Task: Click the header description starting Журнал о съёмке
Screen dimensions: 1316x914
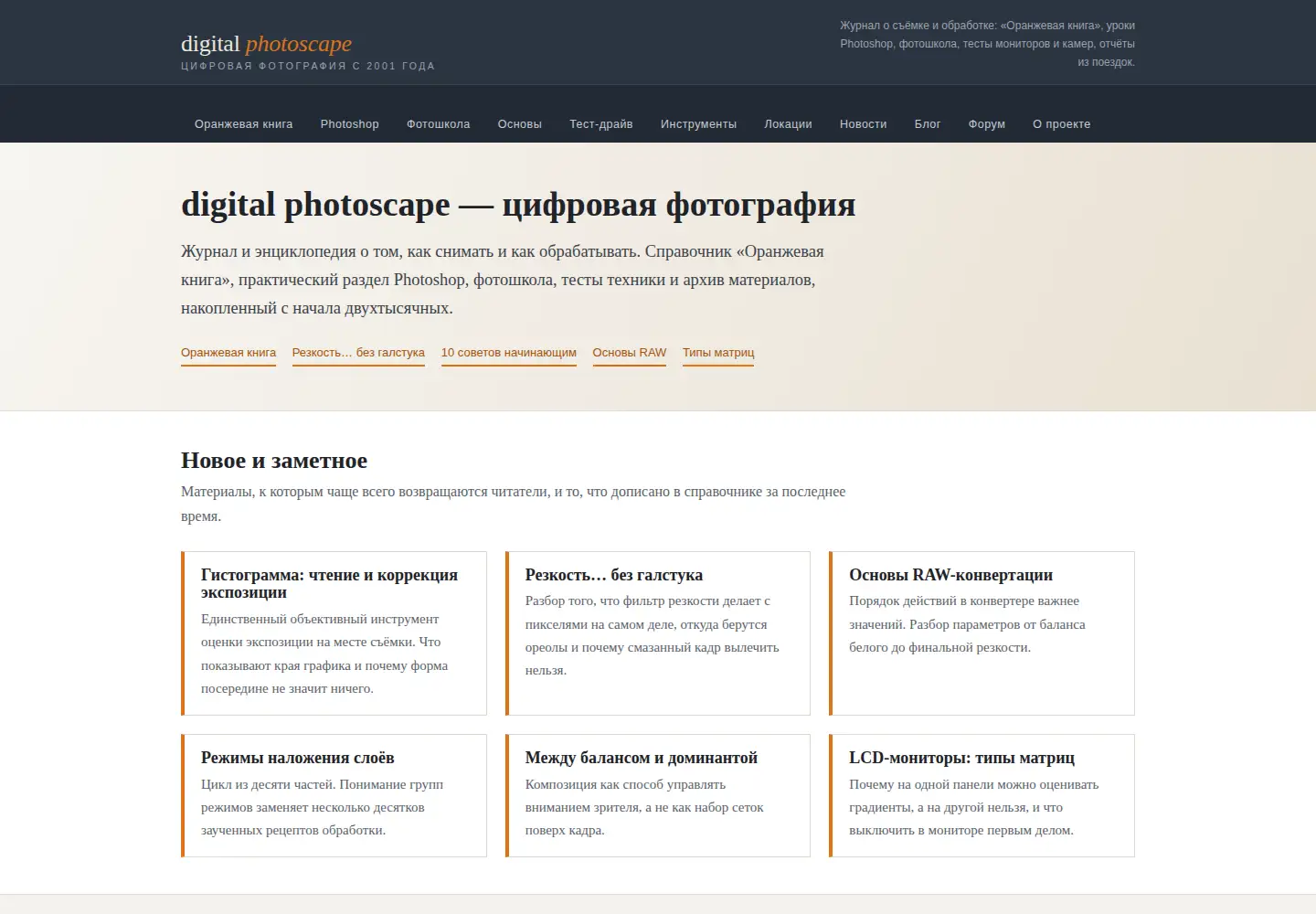Action: click(x=987, y=44)
